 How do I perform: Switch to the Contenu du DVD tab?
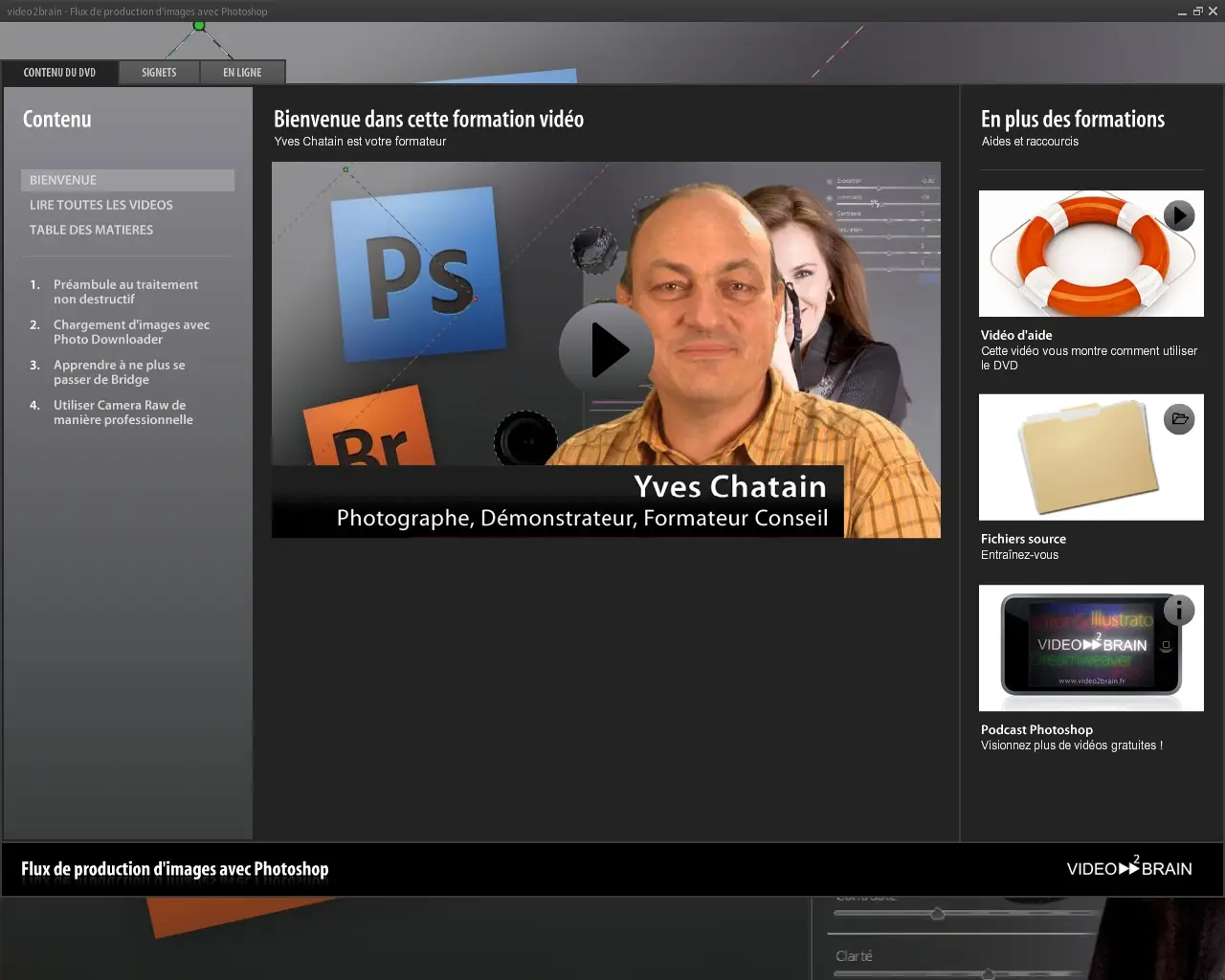click(59, 73)
